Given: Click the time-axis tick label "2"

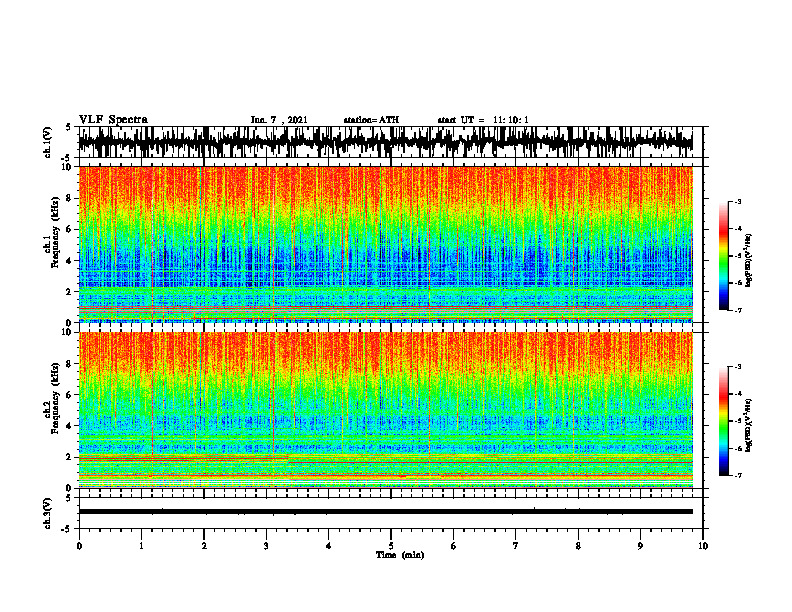Looking at the screenshot, I should 204,546.
